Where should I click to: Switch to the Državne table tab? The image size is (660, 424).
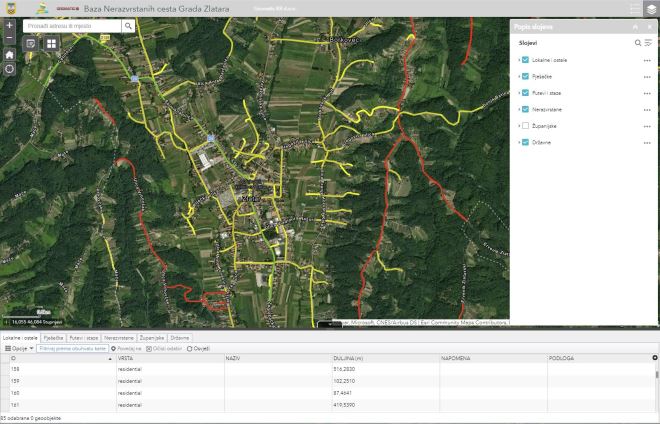tap(179, 338)
